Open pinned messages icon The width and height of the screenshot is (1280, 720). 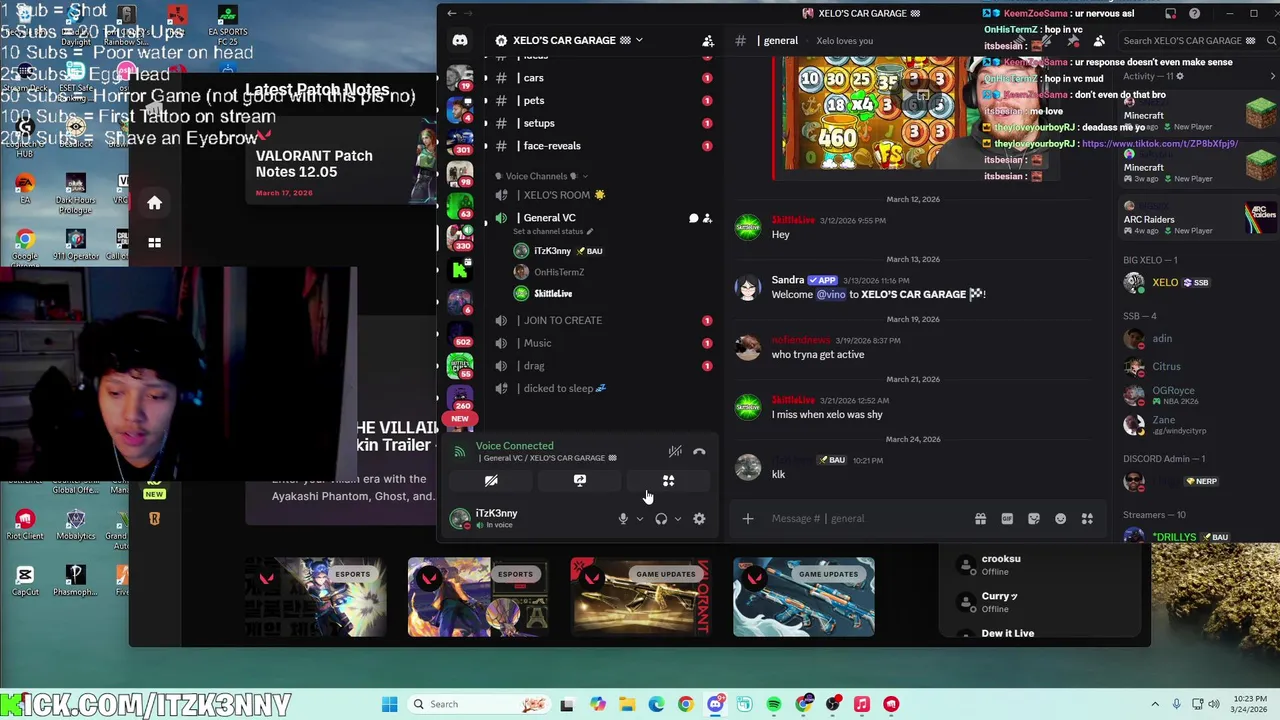coord(1073,41)
